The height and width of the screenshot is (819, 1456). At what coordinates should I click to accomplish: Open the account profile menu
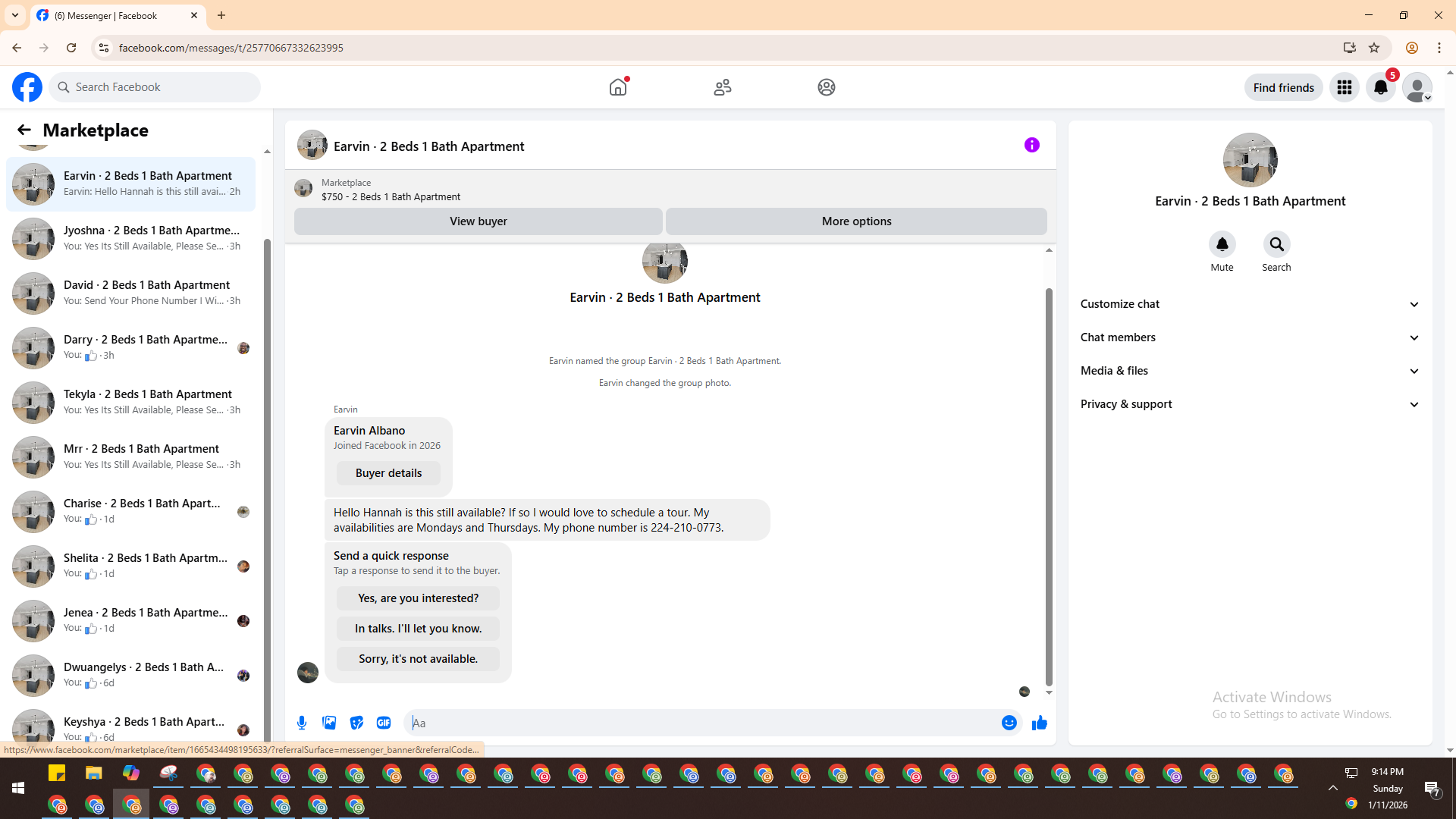[1417, 87]
